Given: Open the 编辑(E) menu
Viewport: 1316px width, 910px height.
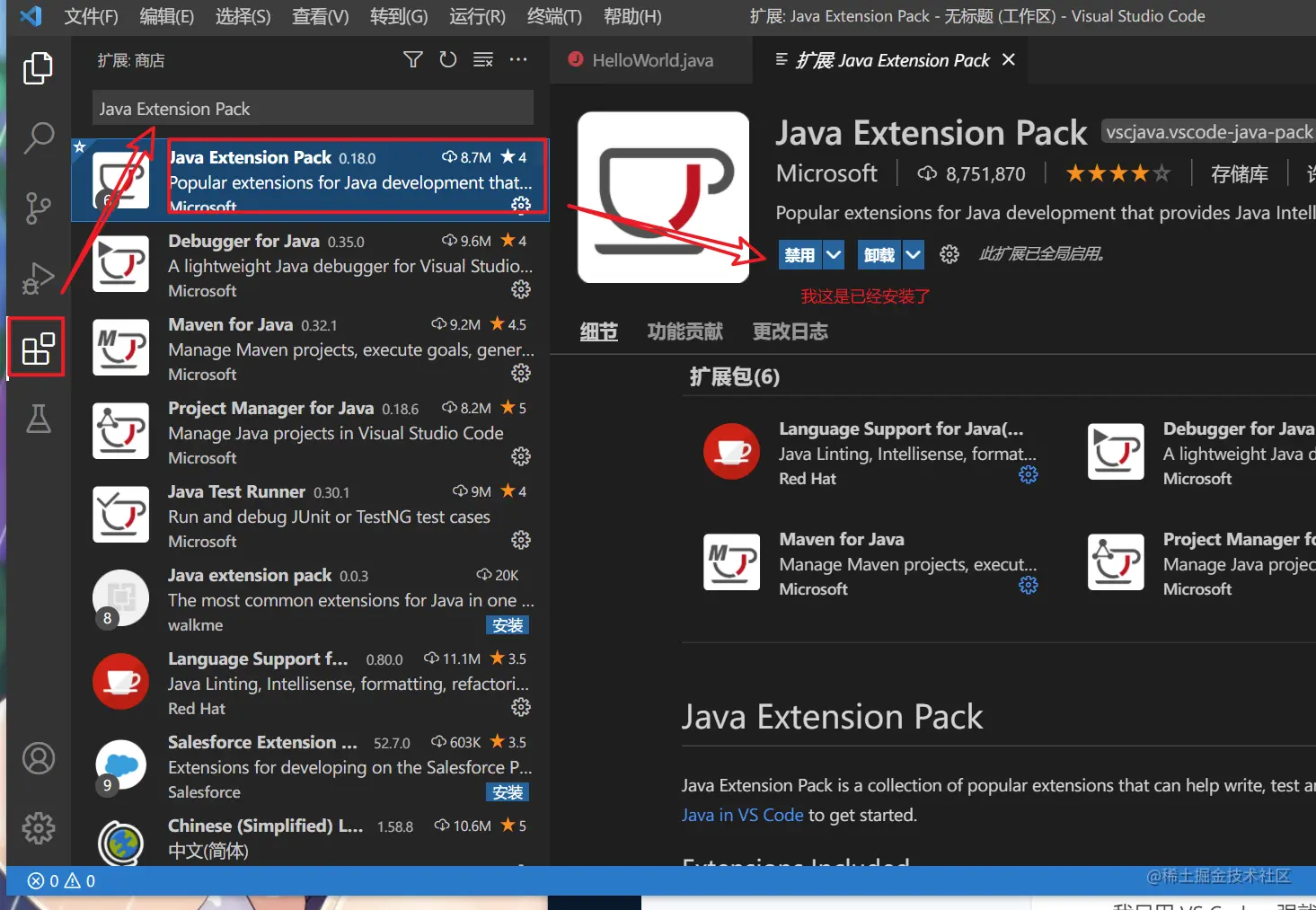Looking at the screenshot, I should coord(167,16).
